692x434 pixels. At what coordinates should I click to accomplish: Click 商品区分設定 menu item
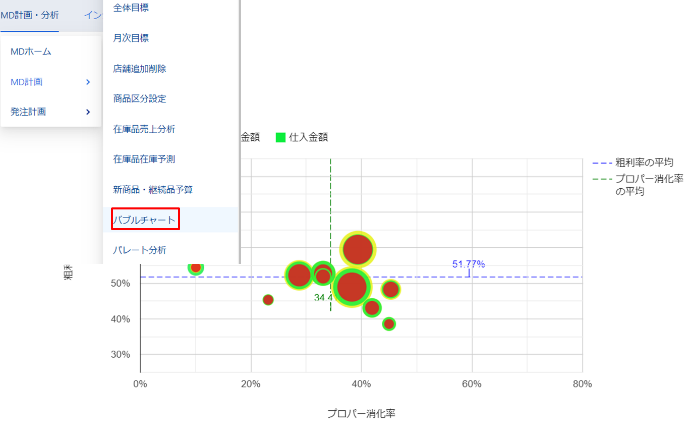coord(140,99)
